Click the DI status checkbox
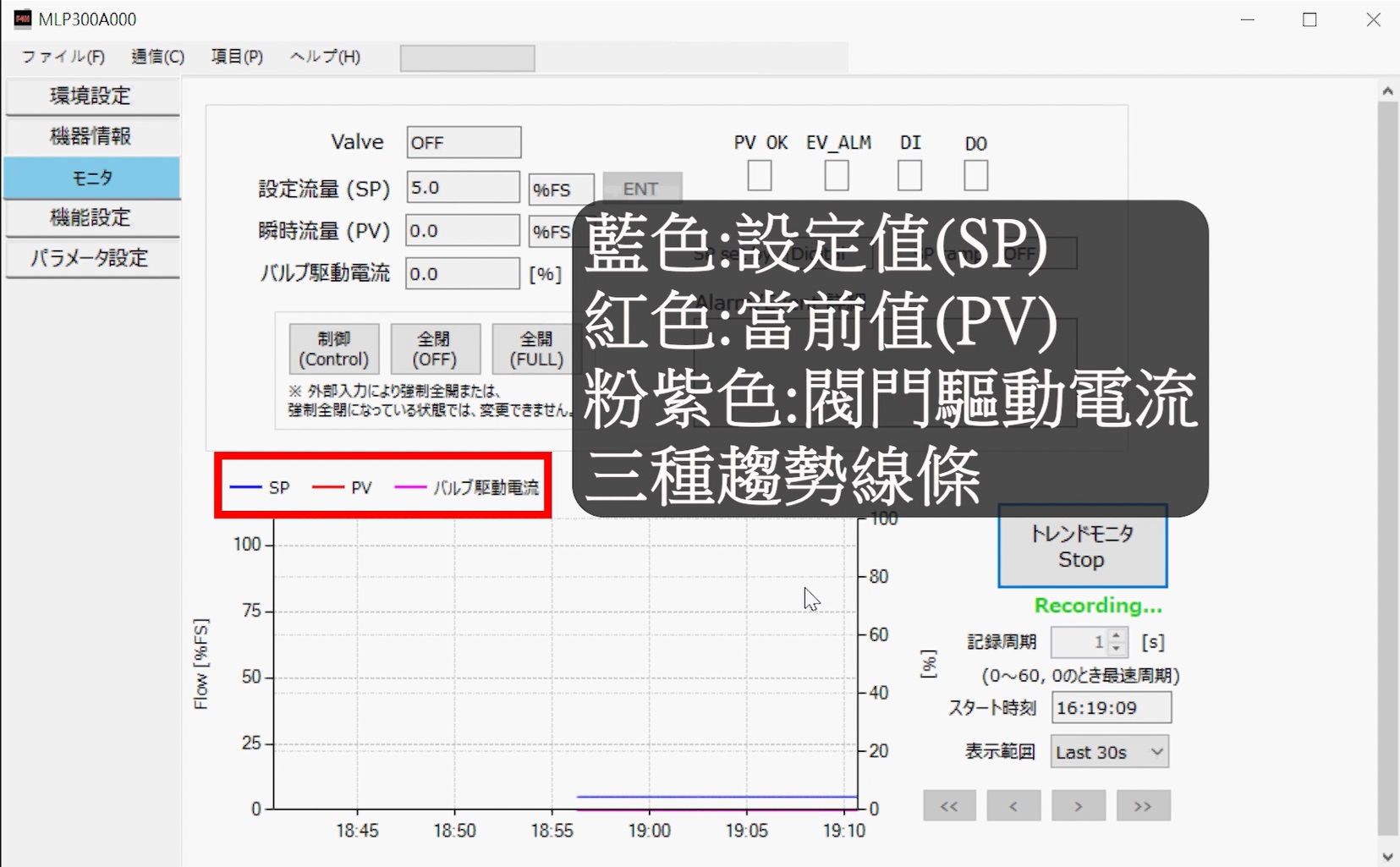1400x867 pixels. pos(909,176)
